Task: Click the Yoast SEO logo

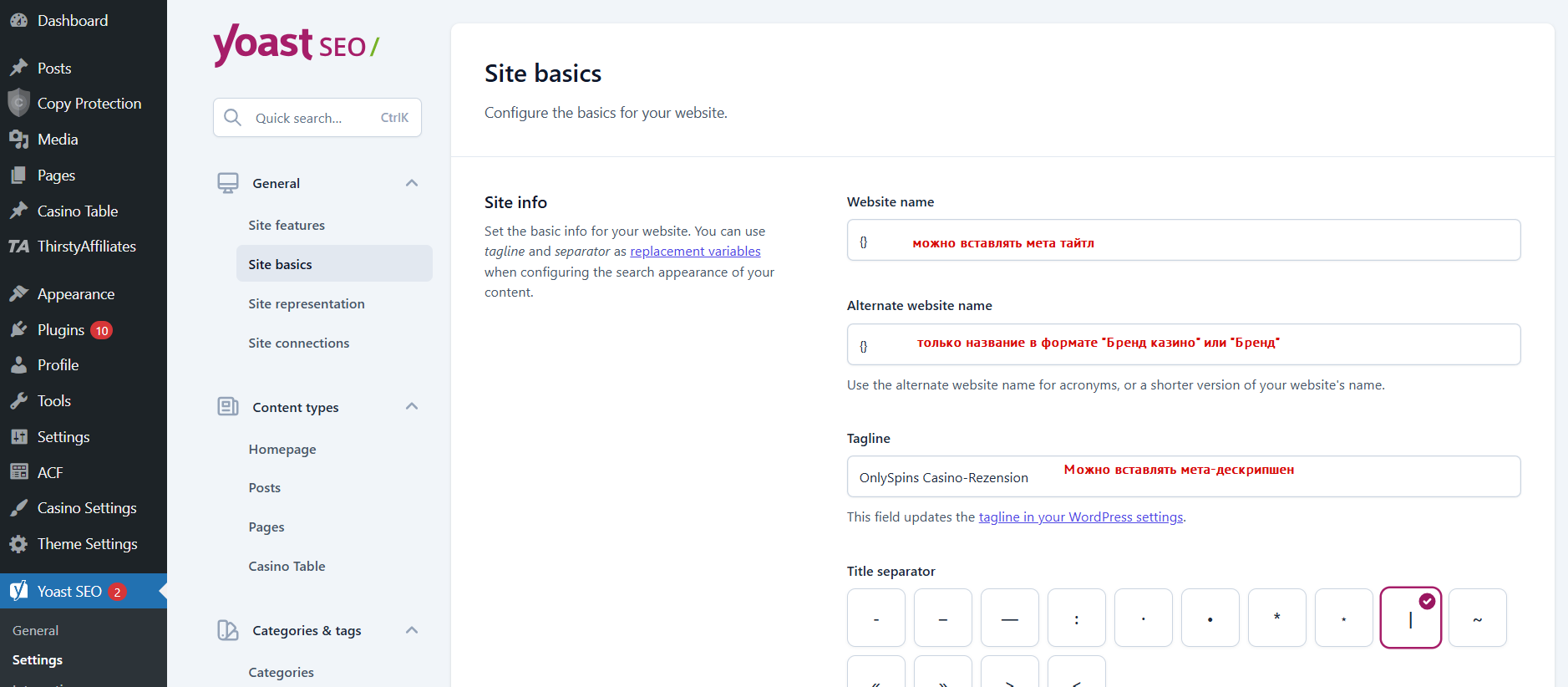Action: [x=296, y=44]
